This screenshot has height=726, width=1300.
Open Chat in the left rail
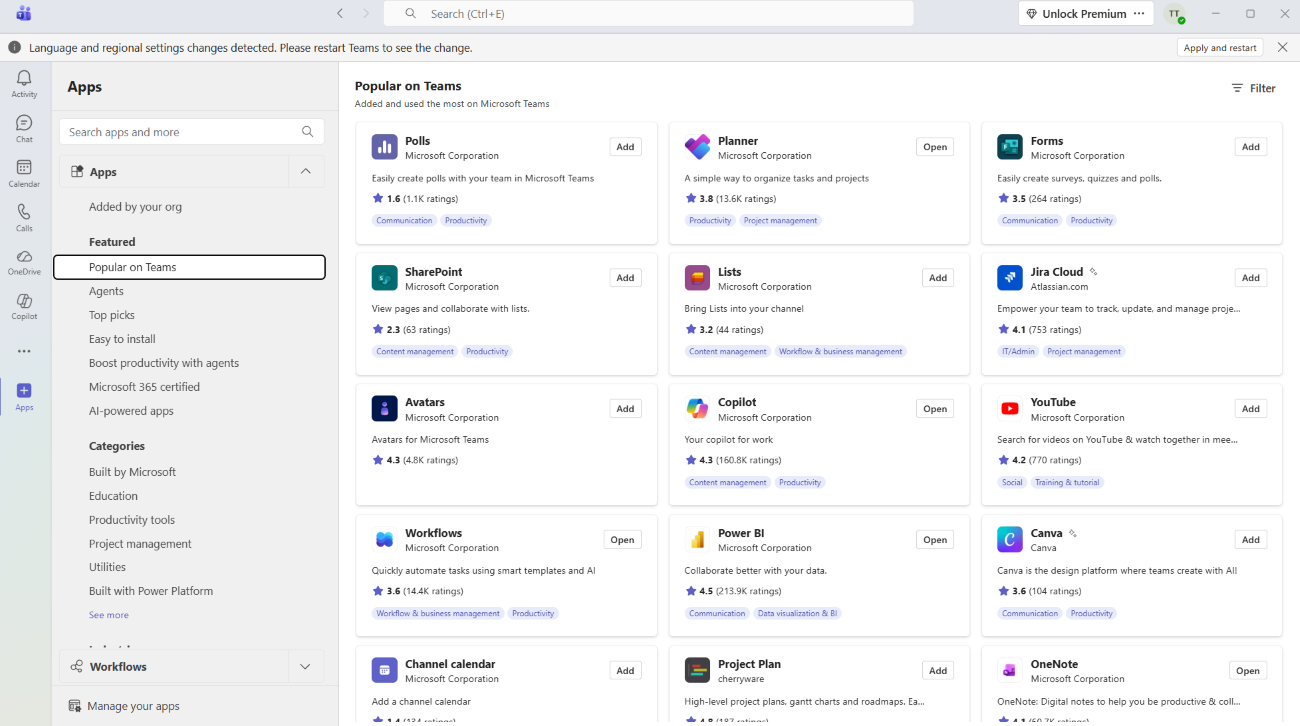pos(24,123)
